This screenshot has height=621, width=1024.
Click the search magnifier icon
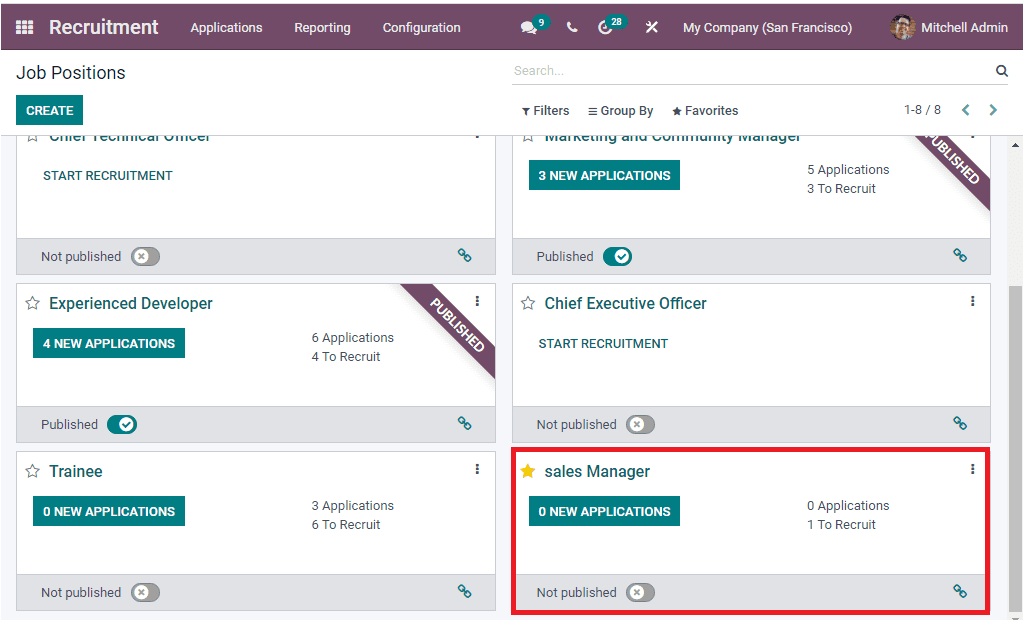pyautogui.click(x=1002, y=71)
